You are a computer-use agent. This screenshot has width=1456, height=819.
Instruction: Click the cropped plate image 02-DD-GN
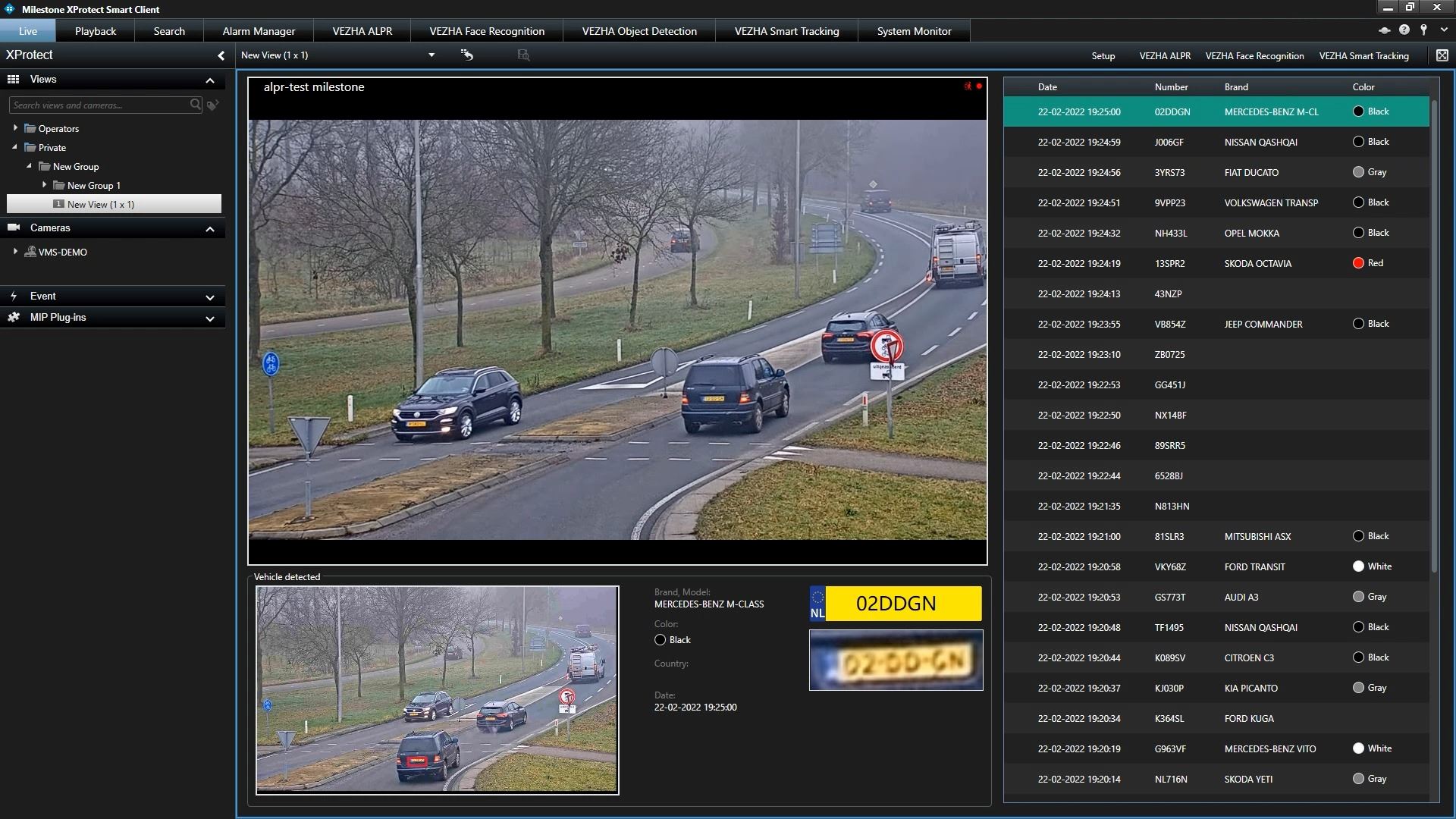point(896,660)
